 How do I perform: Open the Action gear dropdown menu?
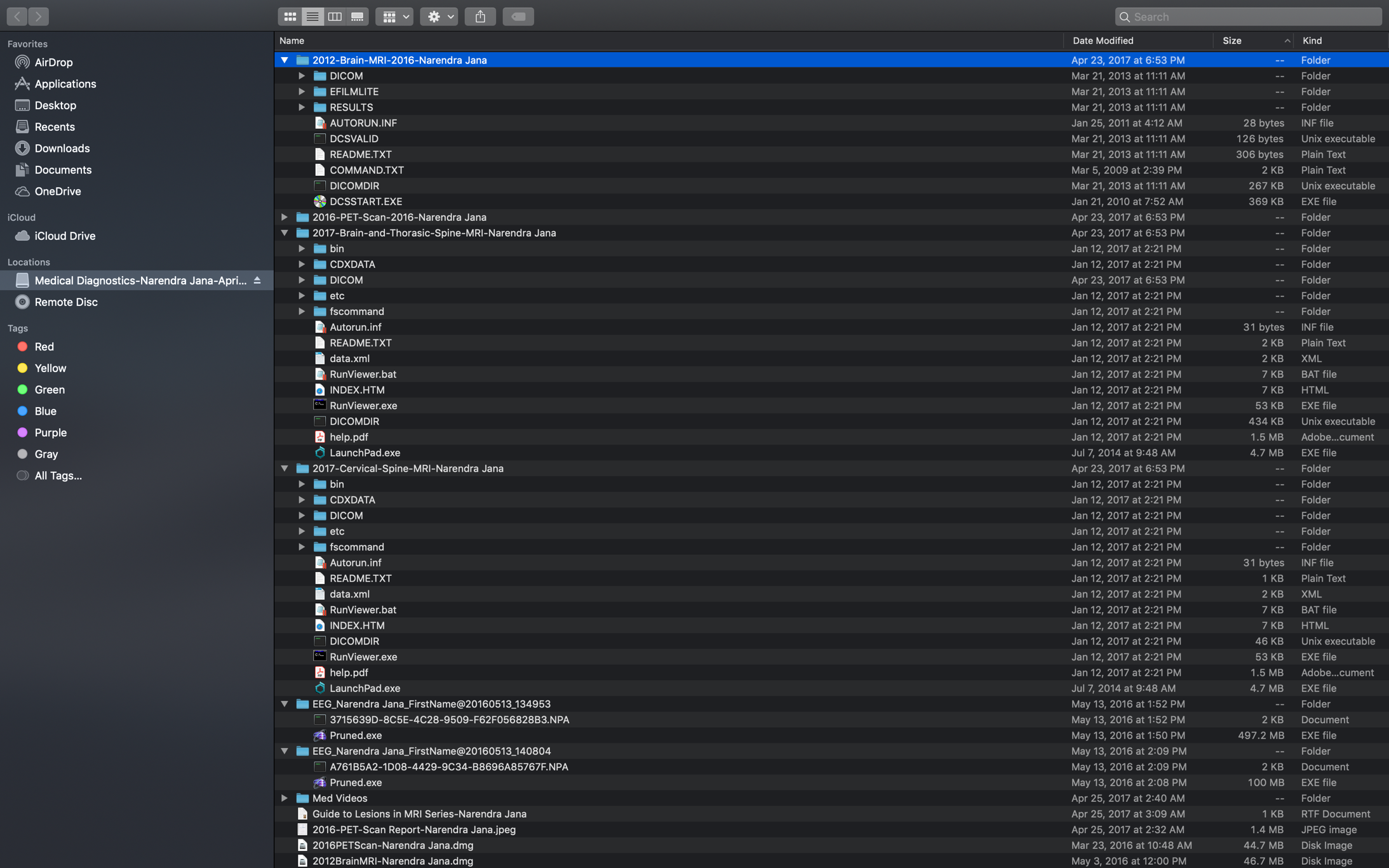click(440, 17)
